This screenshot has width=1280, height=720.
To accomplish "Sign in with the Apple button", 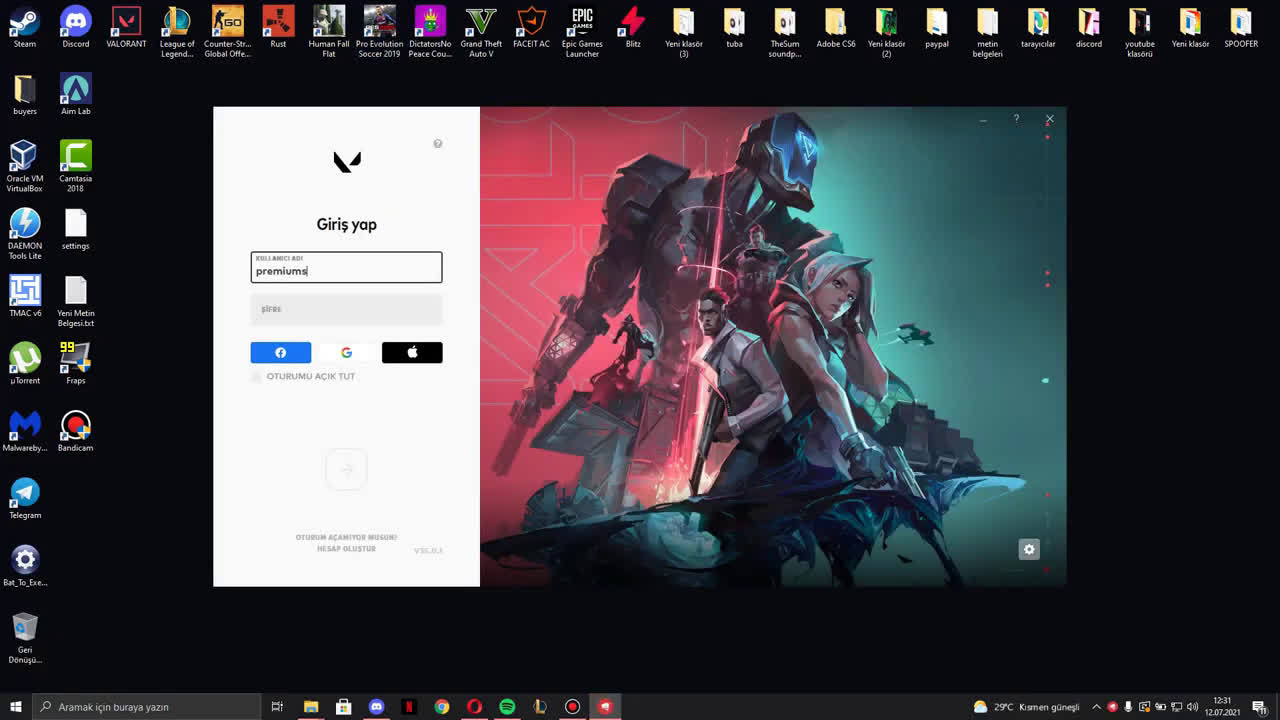I will click(x=412, y=352).
